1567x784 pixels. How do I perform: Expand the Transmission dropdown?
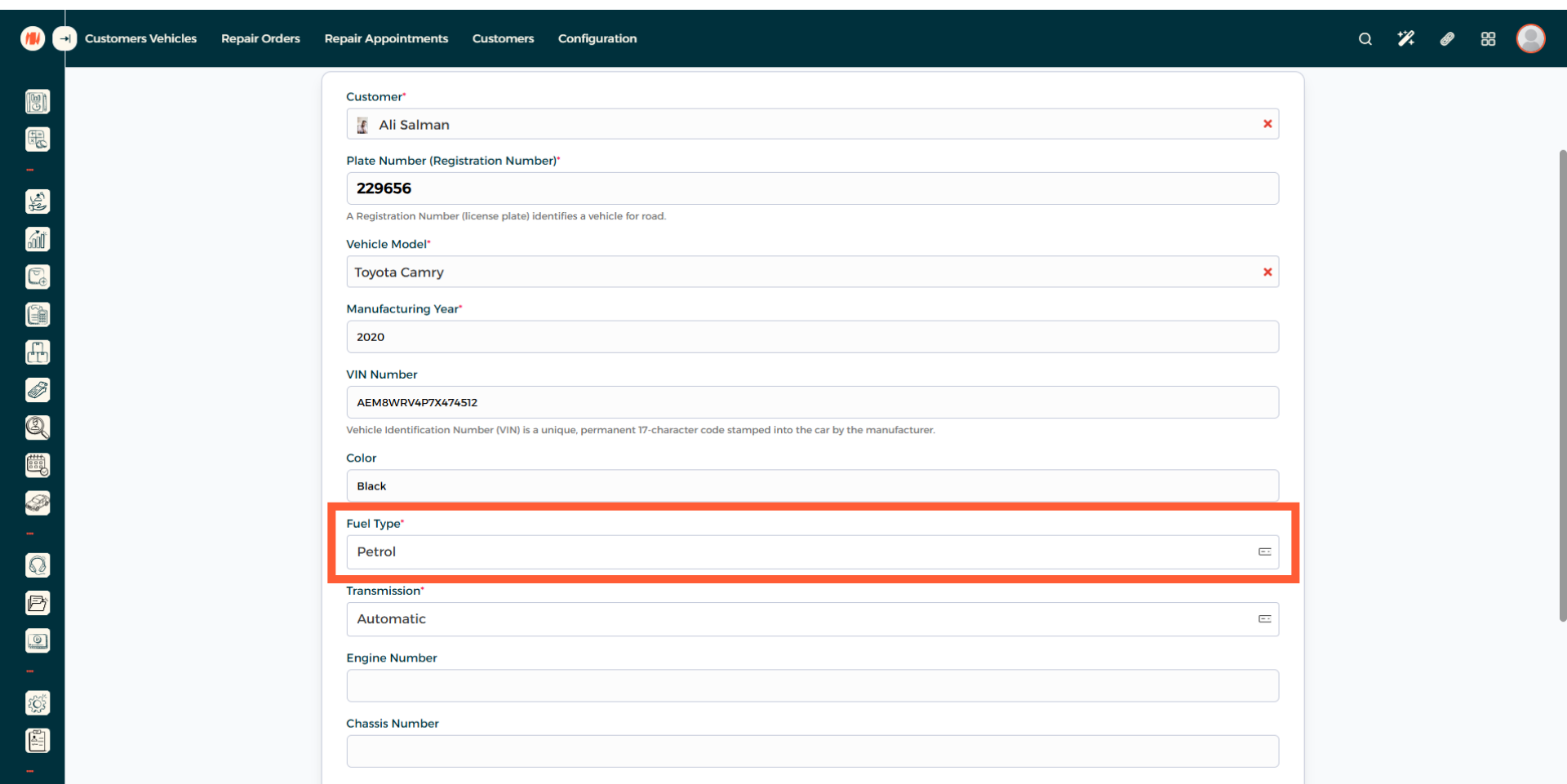click(811, 619)
